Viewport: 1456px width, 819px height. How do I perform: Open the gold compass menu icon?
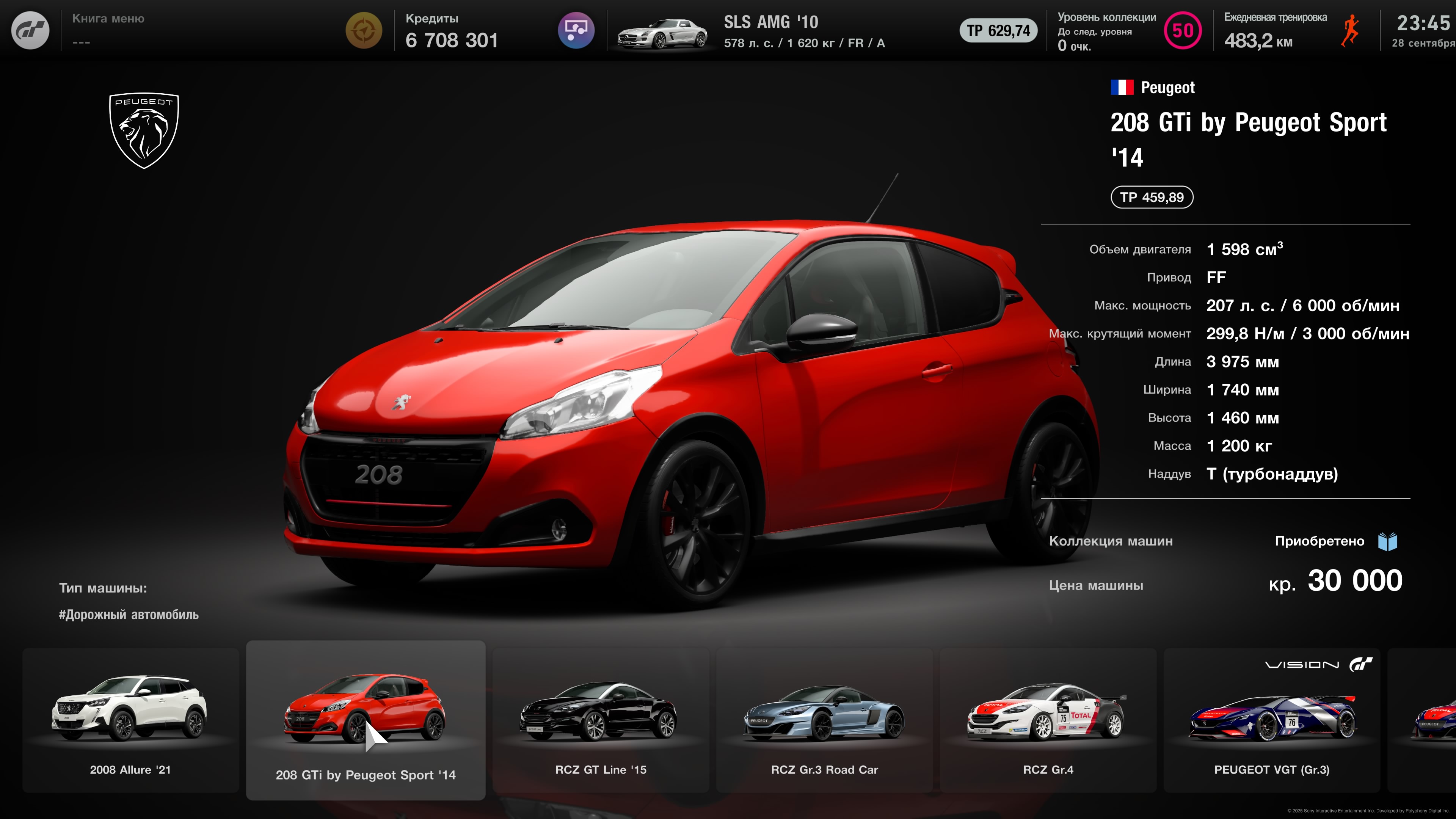364,30
